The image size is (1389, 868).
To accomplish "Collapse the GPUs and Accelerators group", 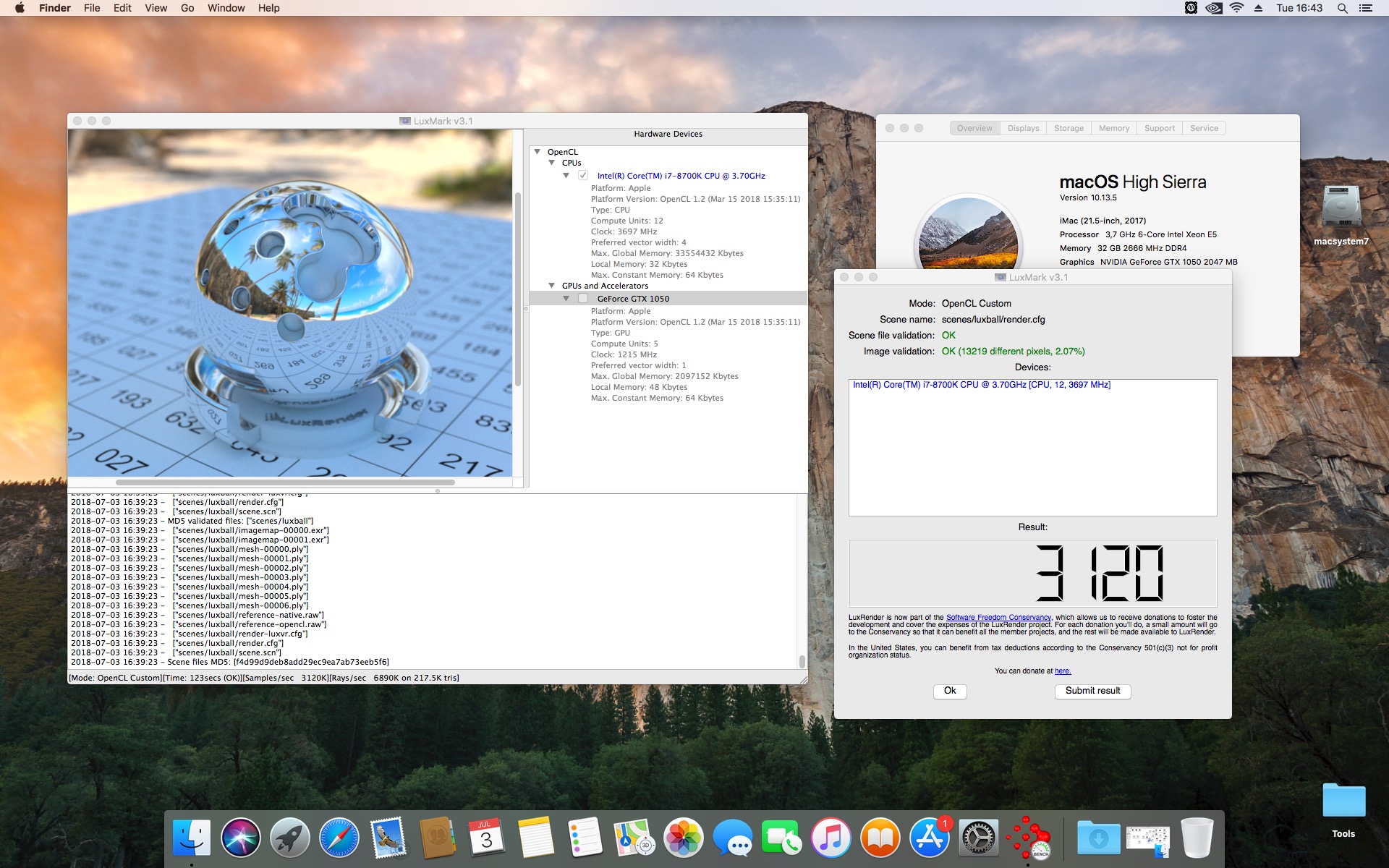I will [551, 286].
